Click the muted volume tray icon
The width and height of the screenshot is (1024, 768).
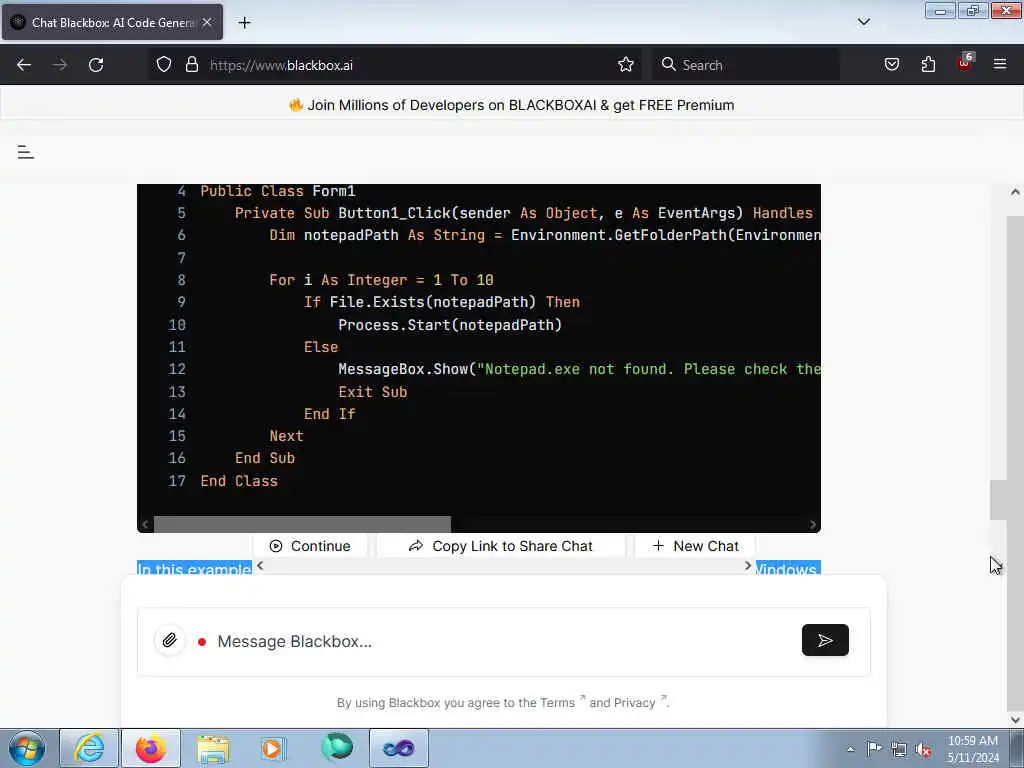pos(923,750)
